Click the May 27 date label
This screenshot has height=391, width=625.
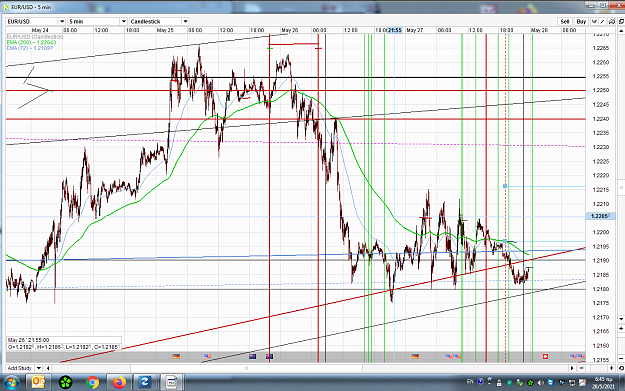(415, 30)
